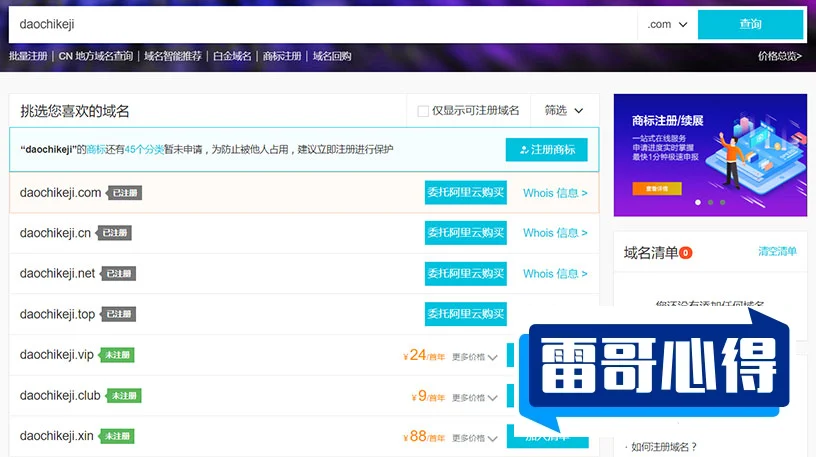
Task: Open Whois 信息 for daochikeji.com
Action: [x=555, y=193]
